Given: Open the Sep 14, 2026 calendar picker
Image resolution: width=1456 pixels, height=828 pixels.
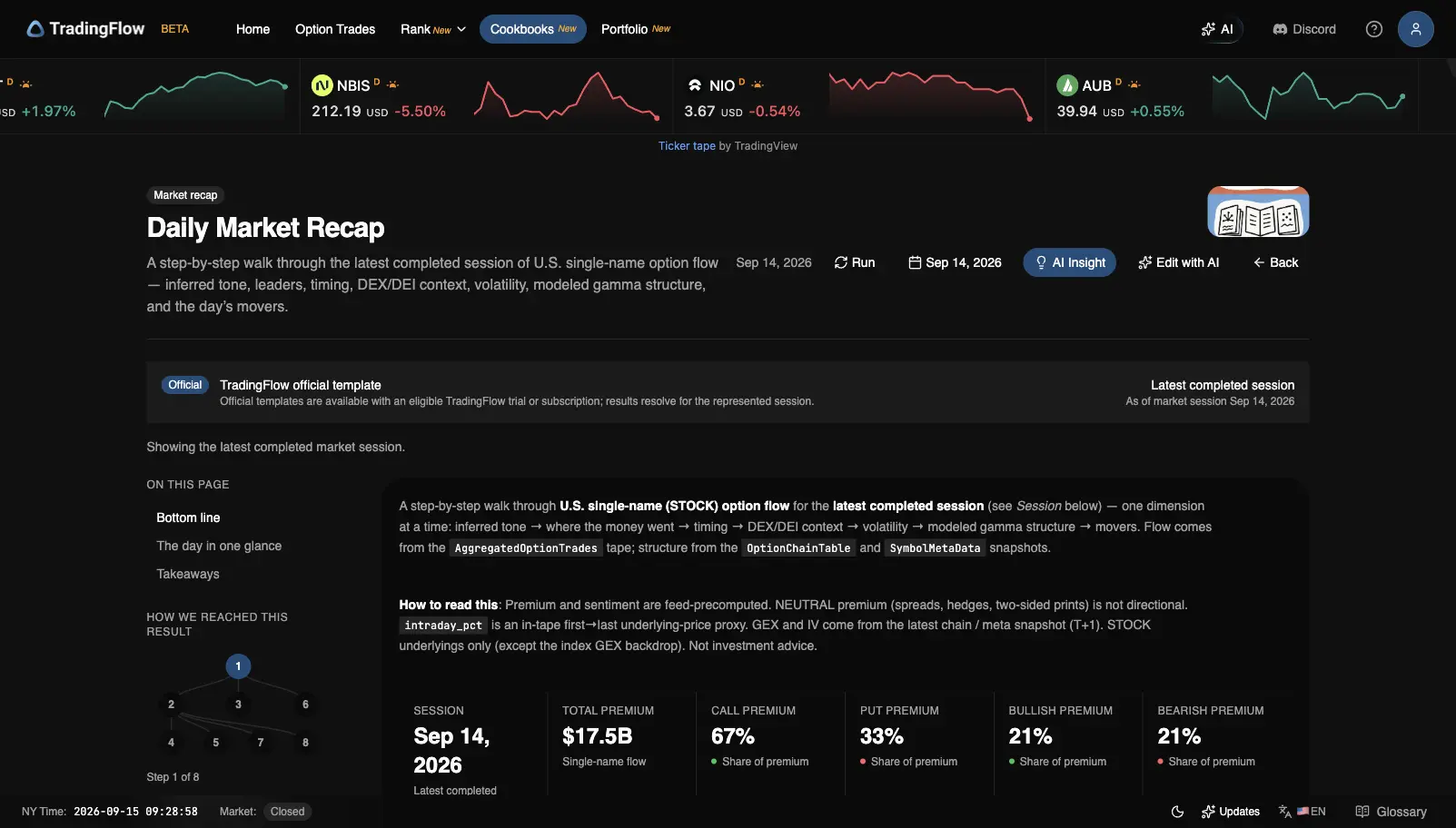Looking at the screenshot, I should 955,262.
